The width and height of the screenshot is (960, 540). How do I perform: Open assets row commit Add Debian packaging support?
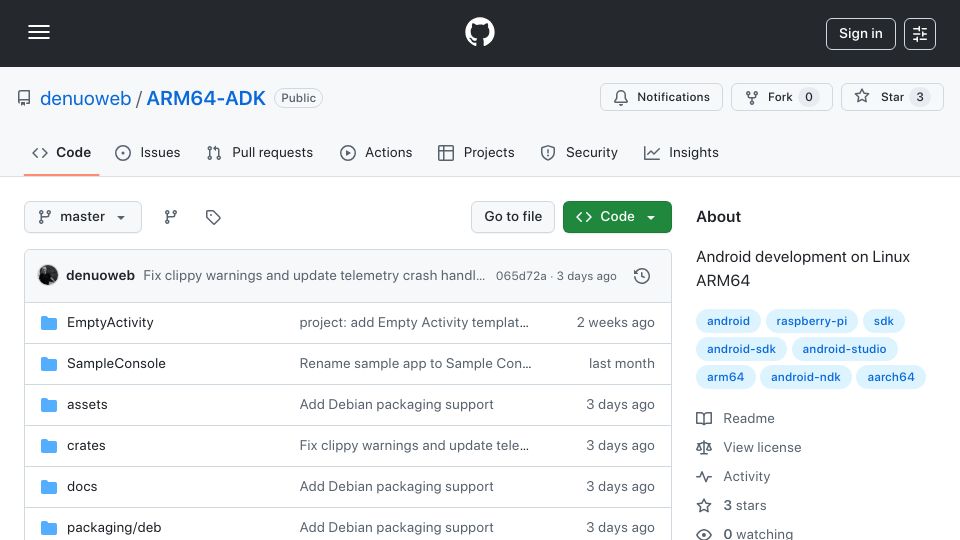(x=396, y=405)
